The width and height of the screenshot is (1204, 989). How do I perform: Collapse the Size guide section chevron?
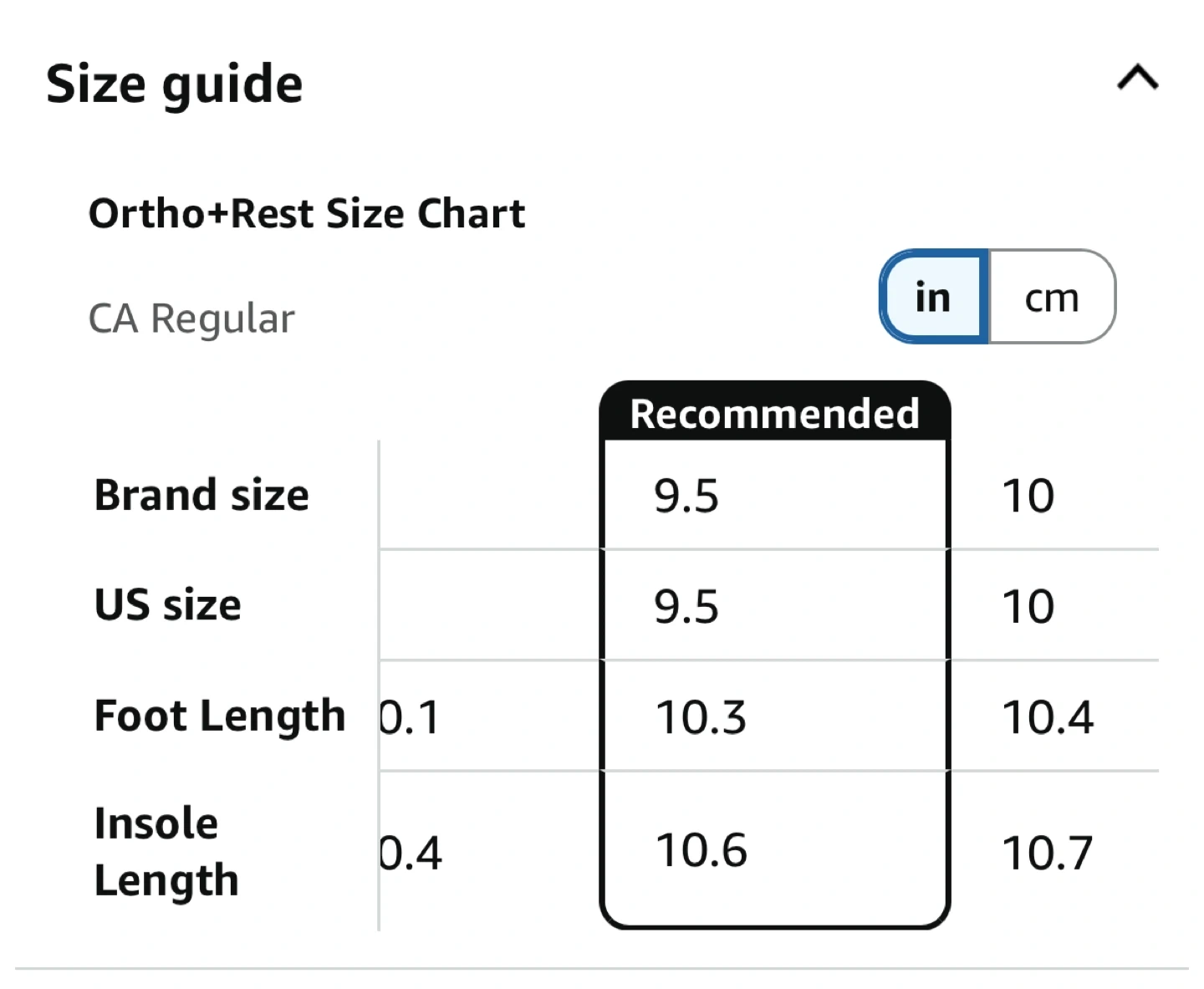pos(1137,79)
